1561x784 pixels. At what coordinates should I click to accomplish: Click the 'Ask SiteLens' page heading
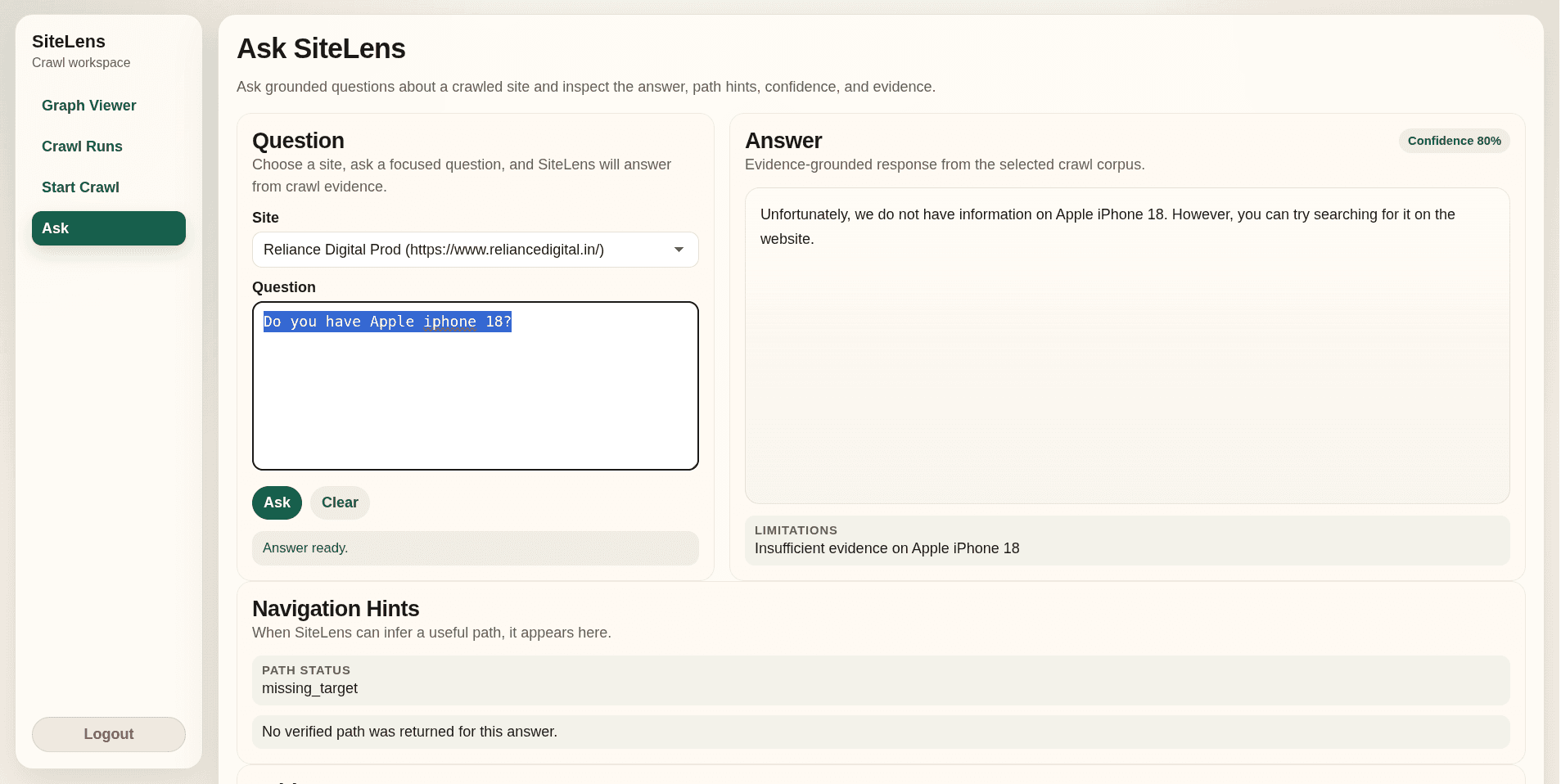point(321,49)
